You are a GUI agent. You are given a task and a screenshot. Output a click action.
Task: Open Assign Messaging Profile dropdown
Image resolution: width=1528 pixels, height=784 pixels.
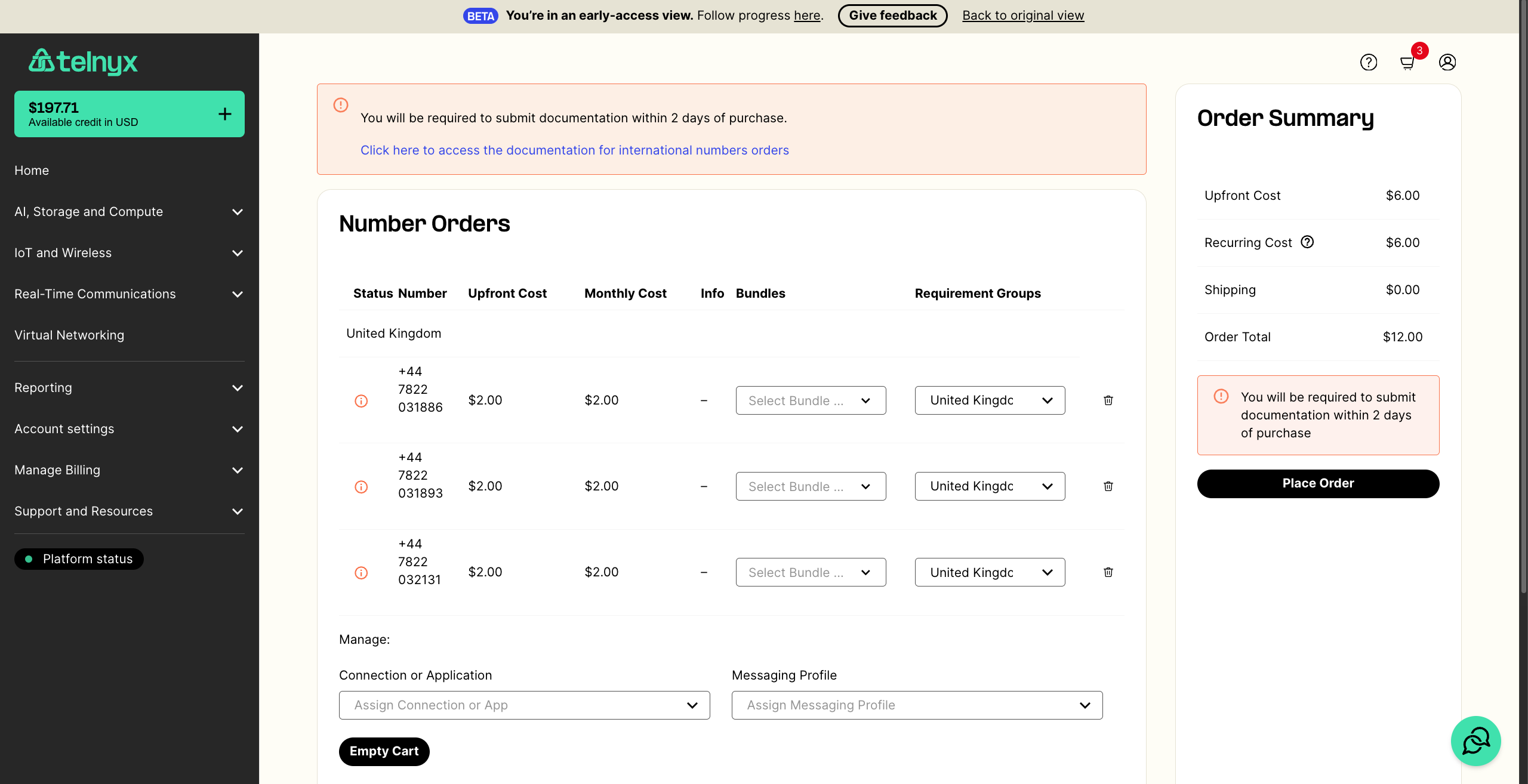point(917,705)
